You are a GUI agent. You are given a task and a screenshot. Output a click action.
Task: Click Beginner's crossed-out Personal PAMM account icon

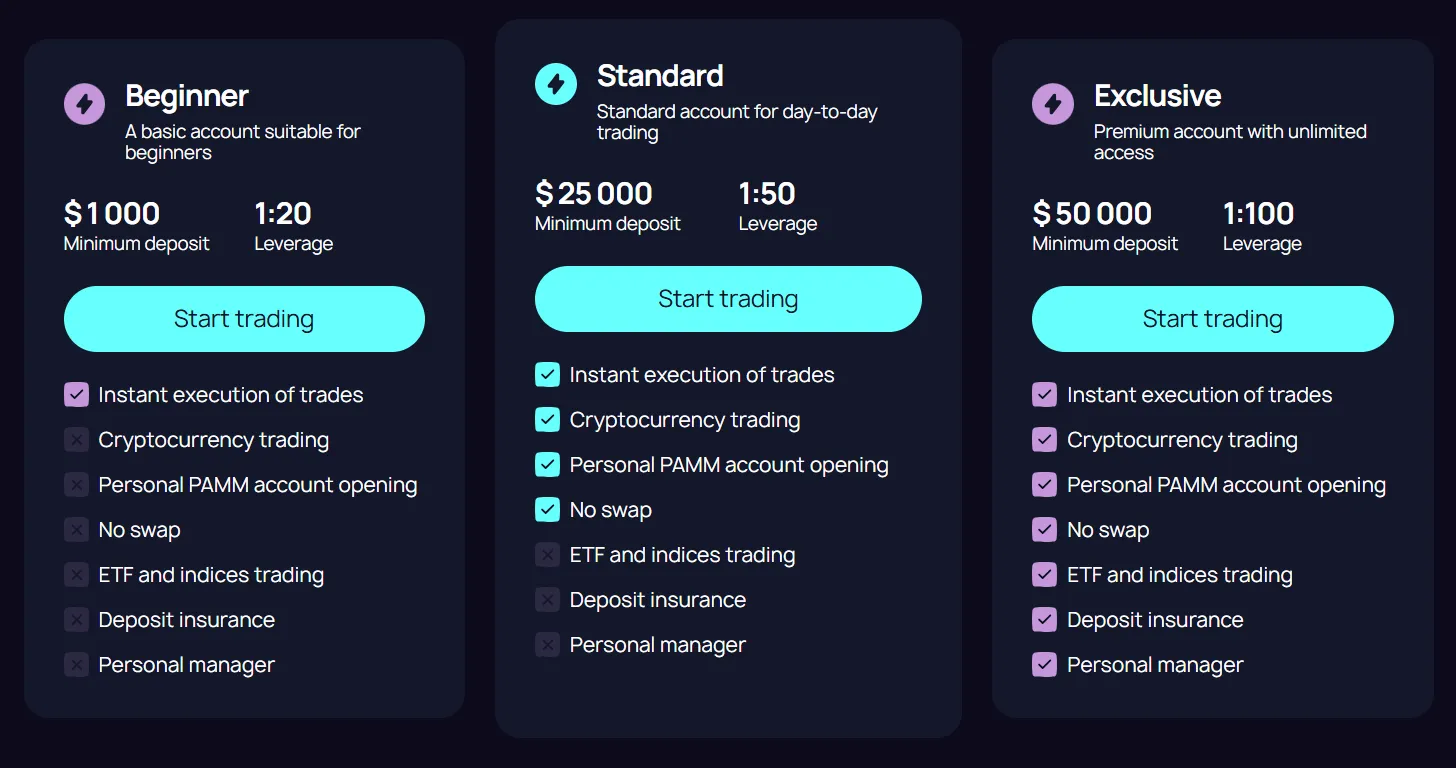(76, 485)
